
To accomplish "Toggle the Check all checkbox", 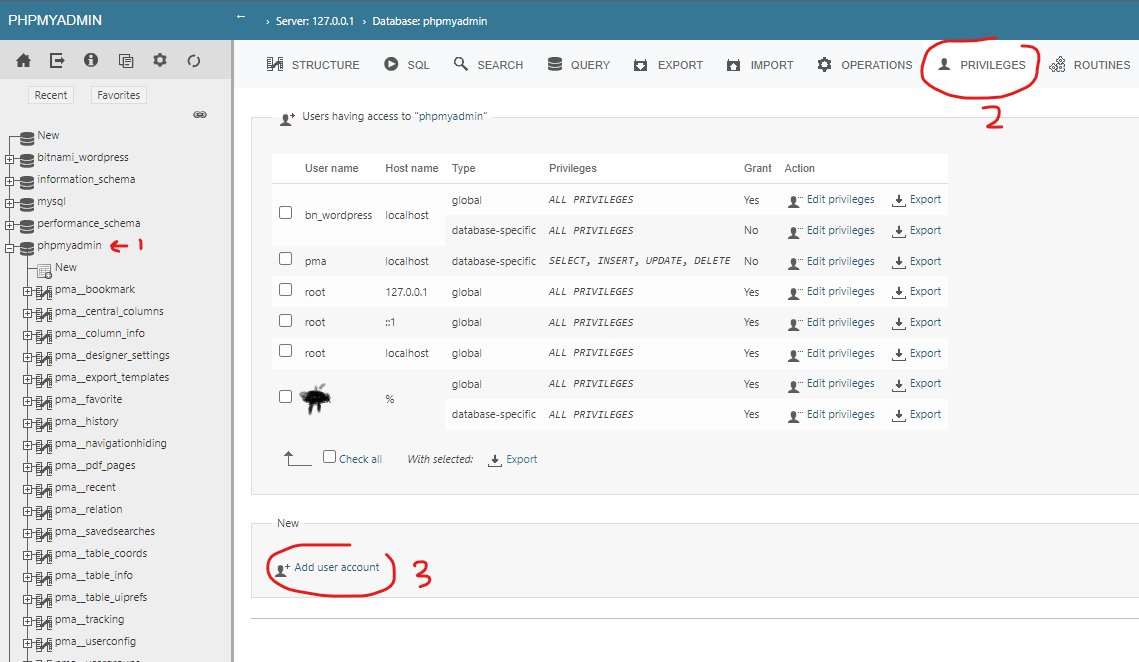I will point(330,456).
